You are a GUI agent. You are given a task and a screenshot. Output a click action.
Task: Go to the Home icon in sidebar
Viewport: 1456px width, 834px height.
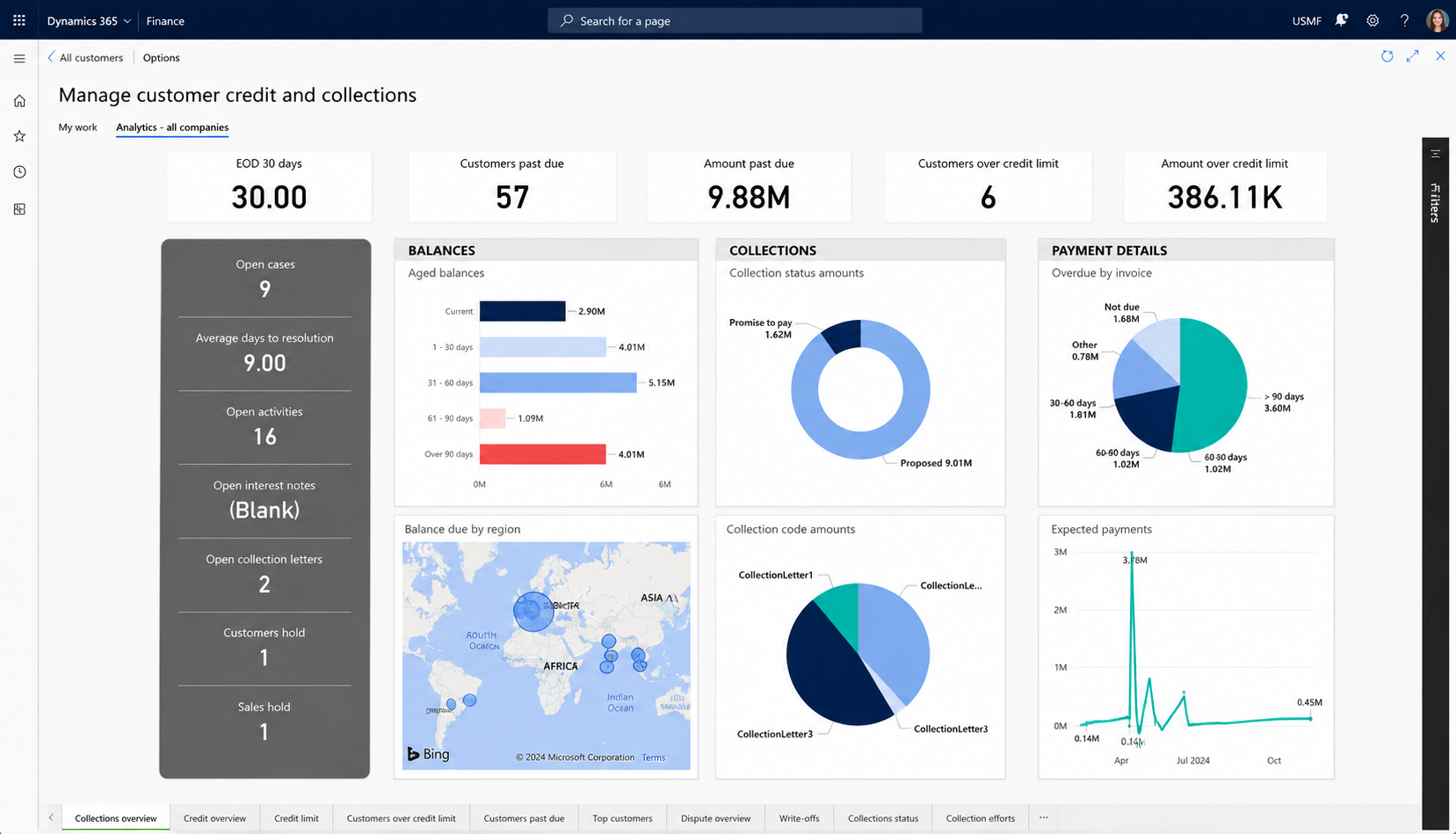(x=19, y=101)
